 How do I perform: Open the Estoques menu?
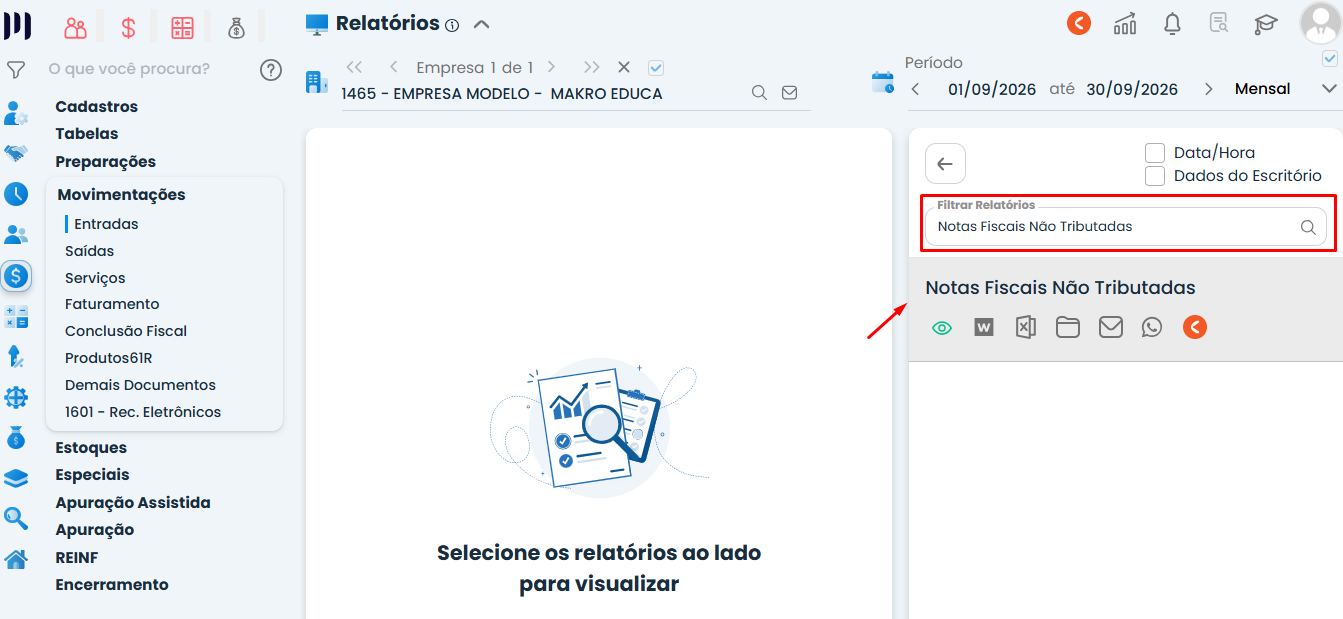[91, 448]
